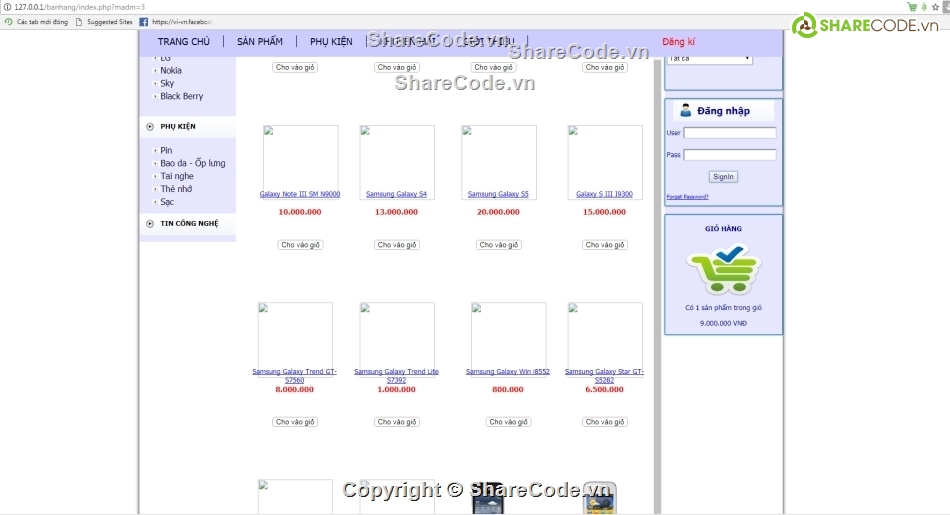Click price 20.000.000 text
The image size is (950, 515).
(498, 212)
